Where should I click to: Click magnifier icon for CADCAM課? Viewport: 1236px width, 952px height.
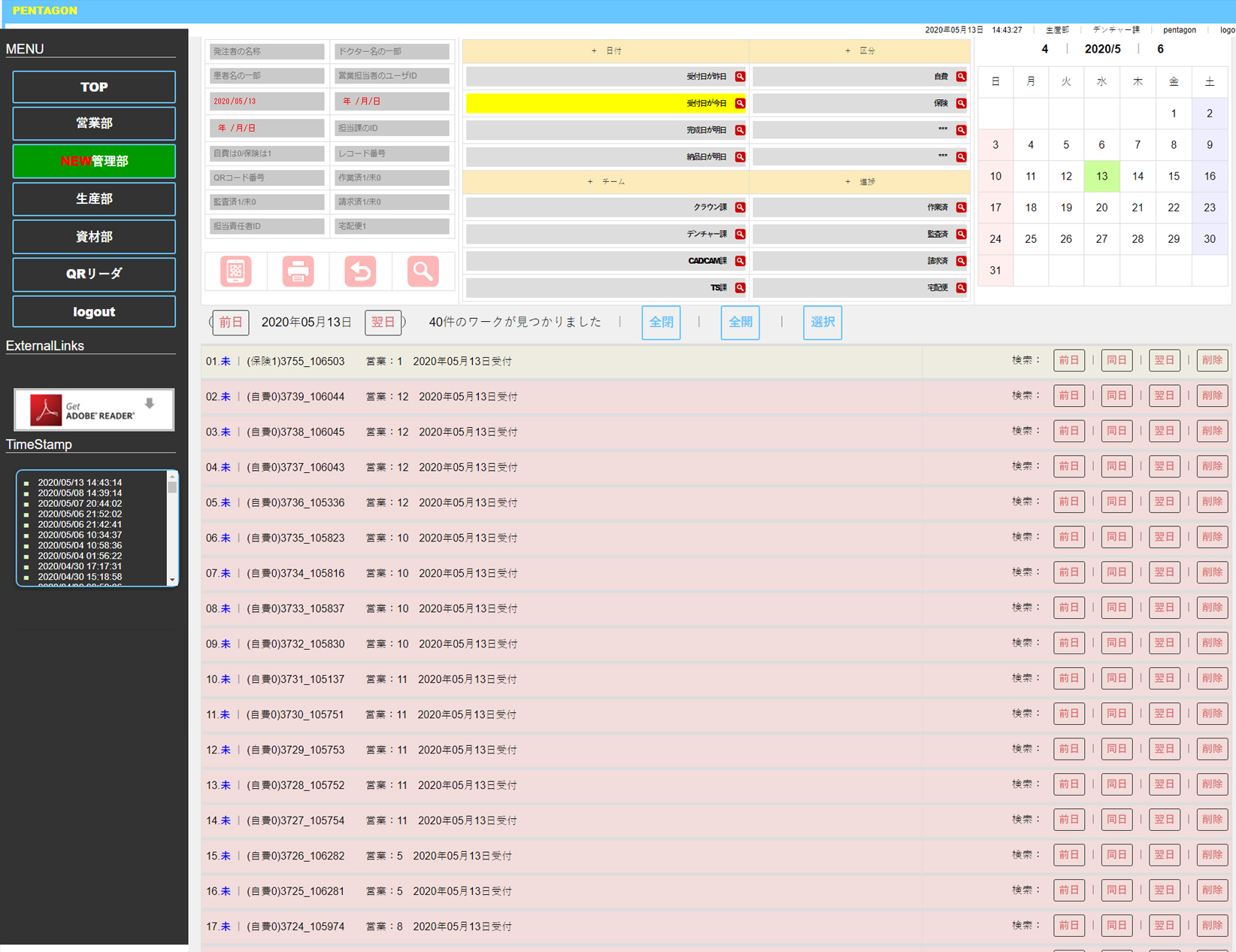tap(741, 261)
